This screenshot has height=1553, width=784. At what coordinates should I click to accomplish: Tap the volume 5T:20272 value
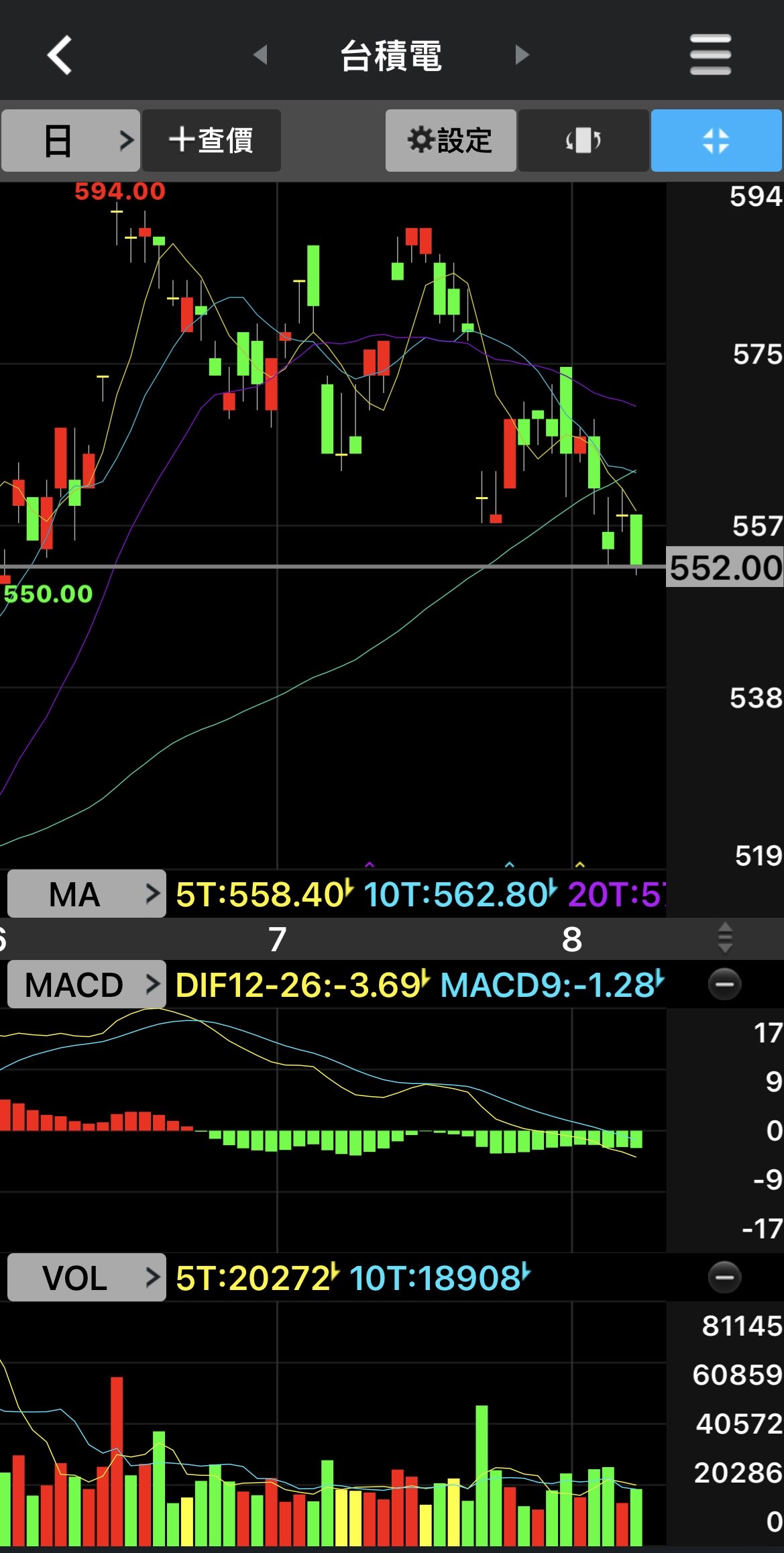(258, 1278)
